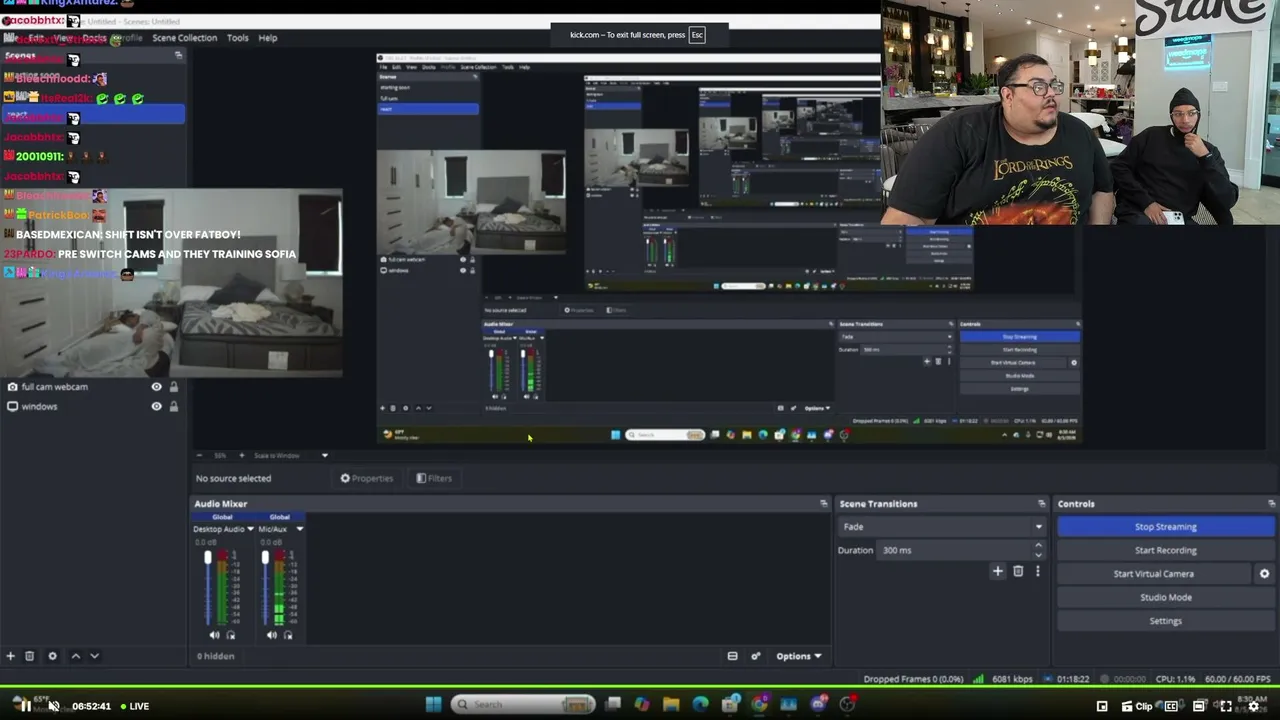The width and height of the screenshot is (1280, 720).
Task: Toggle visibility of the full cam webcam source
Action: [156, 387]
